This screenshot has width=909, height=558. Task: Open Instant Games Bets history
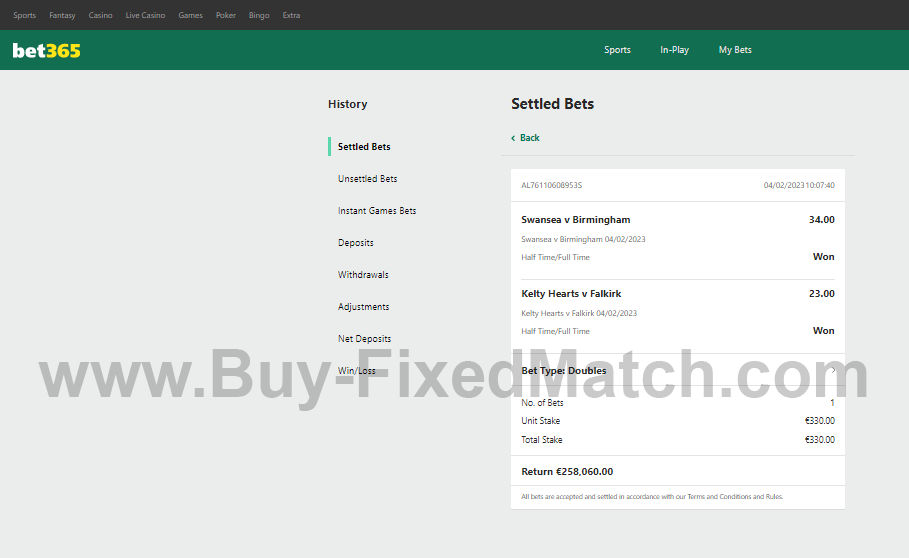377,211
